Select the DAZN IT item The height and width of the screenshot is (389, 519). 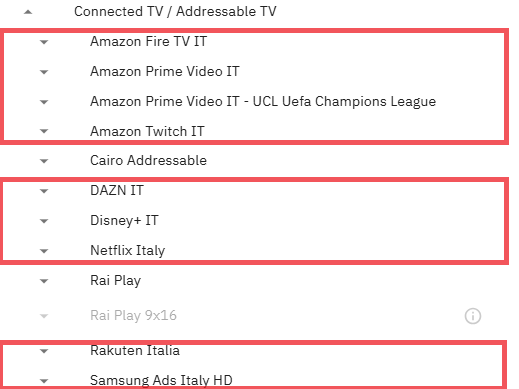117,190
